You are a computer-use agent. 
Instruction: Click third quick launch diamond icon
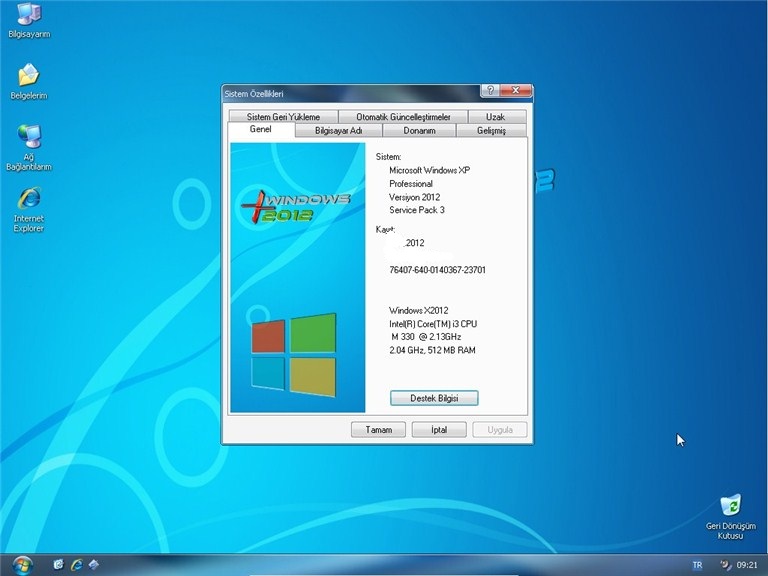(94, 565)
